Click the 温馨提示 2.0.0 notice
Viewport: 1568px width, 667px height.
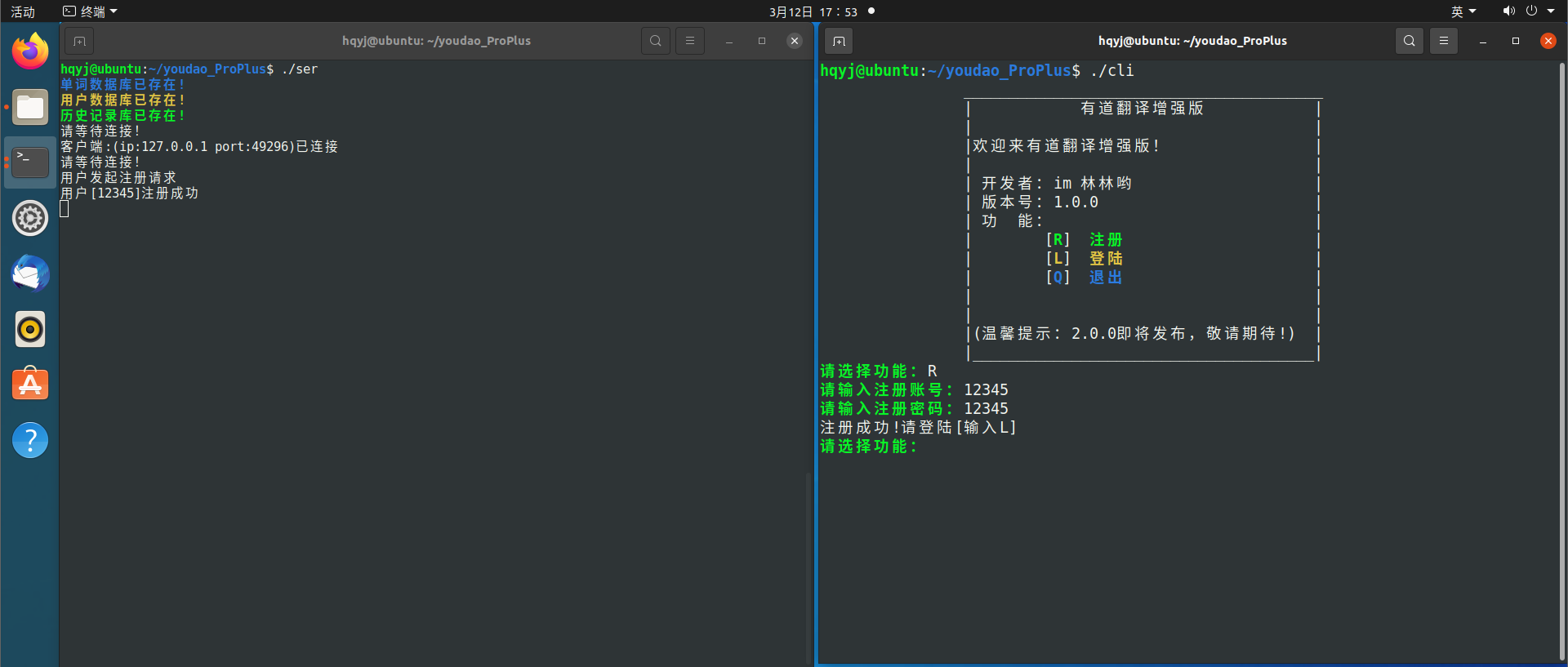1135,334
